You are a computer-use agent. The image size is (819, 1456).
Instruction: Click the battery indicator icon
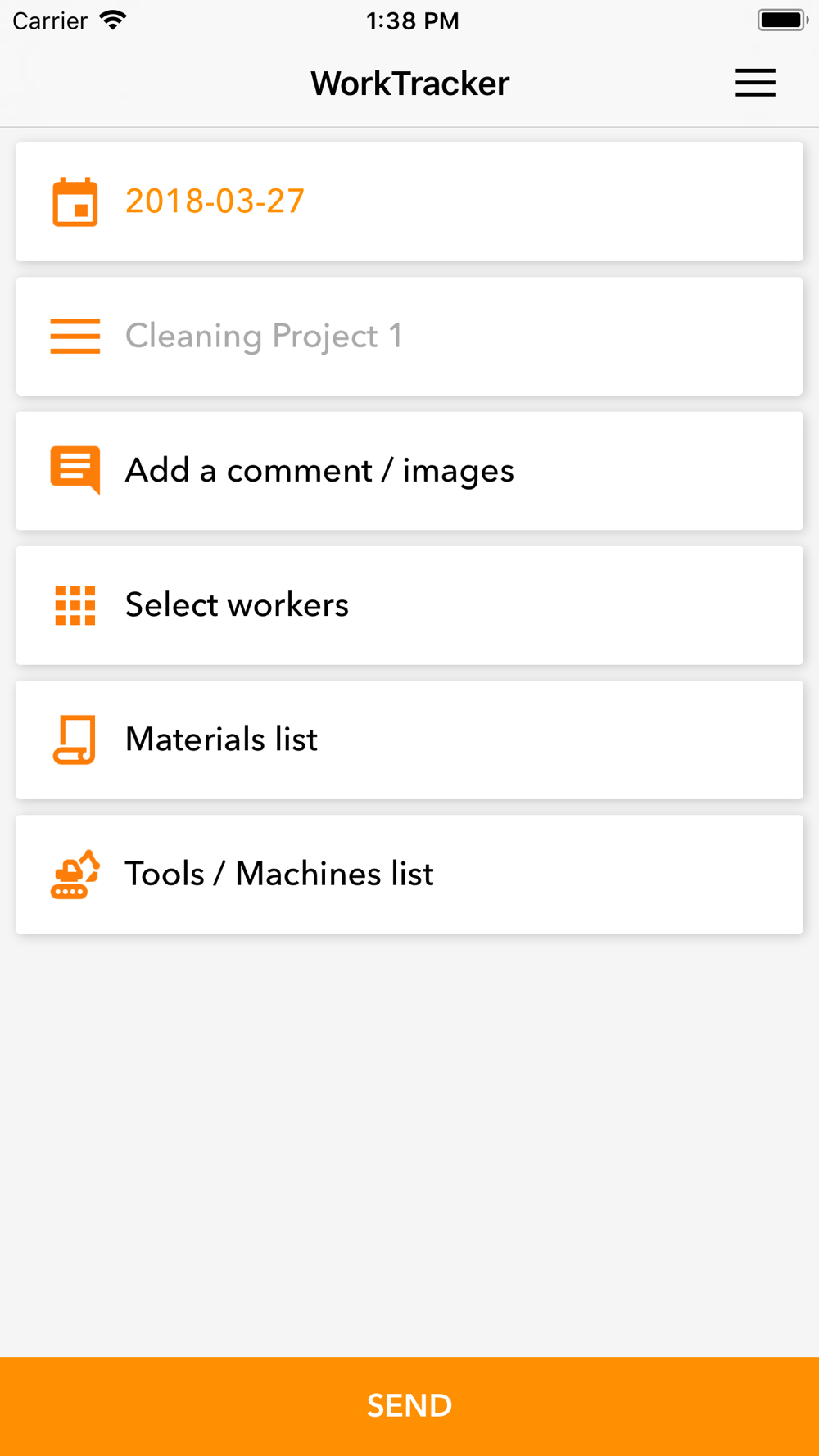tap(782, 20)
